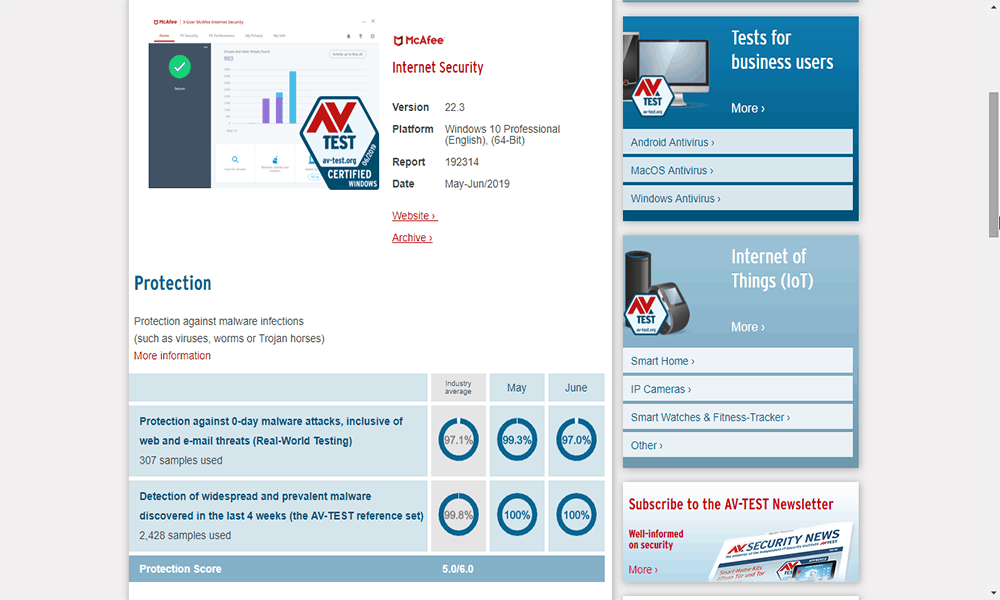Open the Other IoT category
The height and width of the screenshot is (600, 1000).
(x=738, y=445)
